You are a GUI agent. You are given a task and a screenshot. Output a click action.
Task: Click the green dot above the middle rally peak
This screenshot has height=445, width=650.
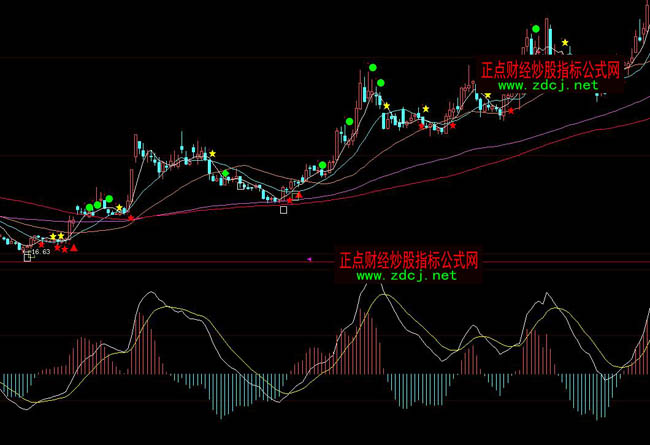(372, 68)
